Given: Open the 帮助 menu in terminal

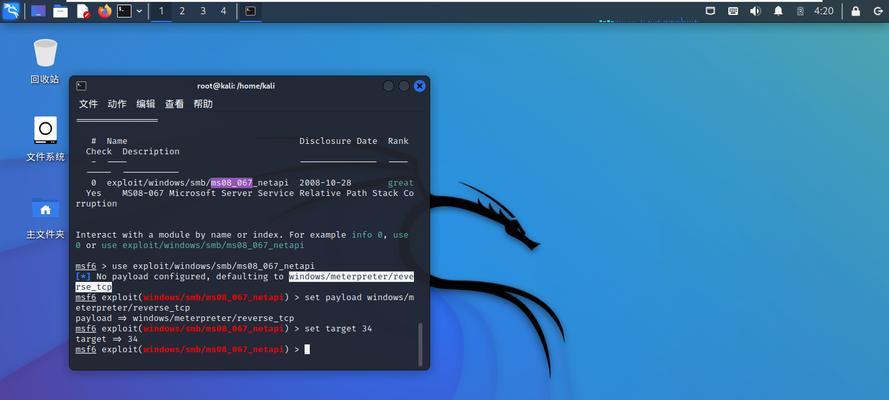Looking at the screenshot, I should [x=203, y=104].
